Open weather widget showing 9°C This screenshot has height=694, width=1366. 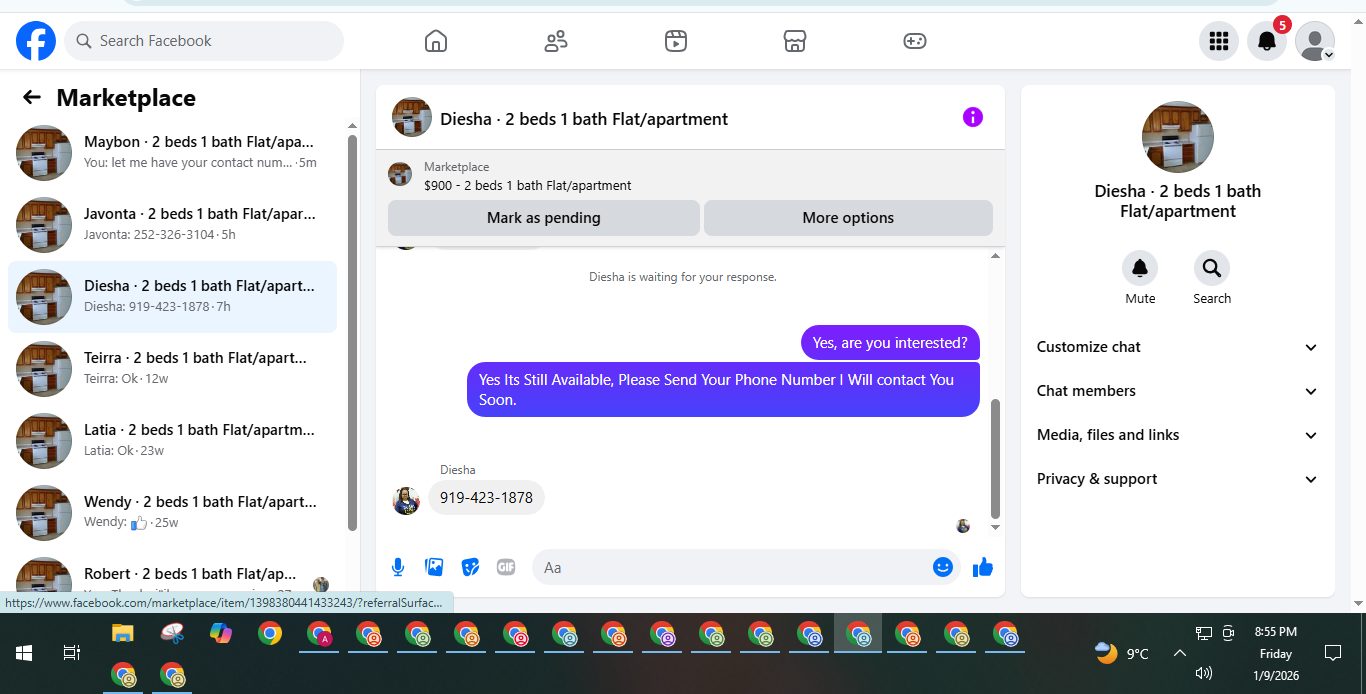pyautogui.click(x=1122, y=654)
